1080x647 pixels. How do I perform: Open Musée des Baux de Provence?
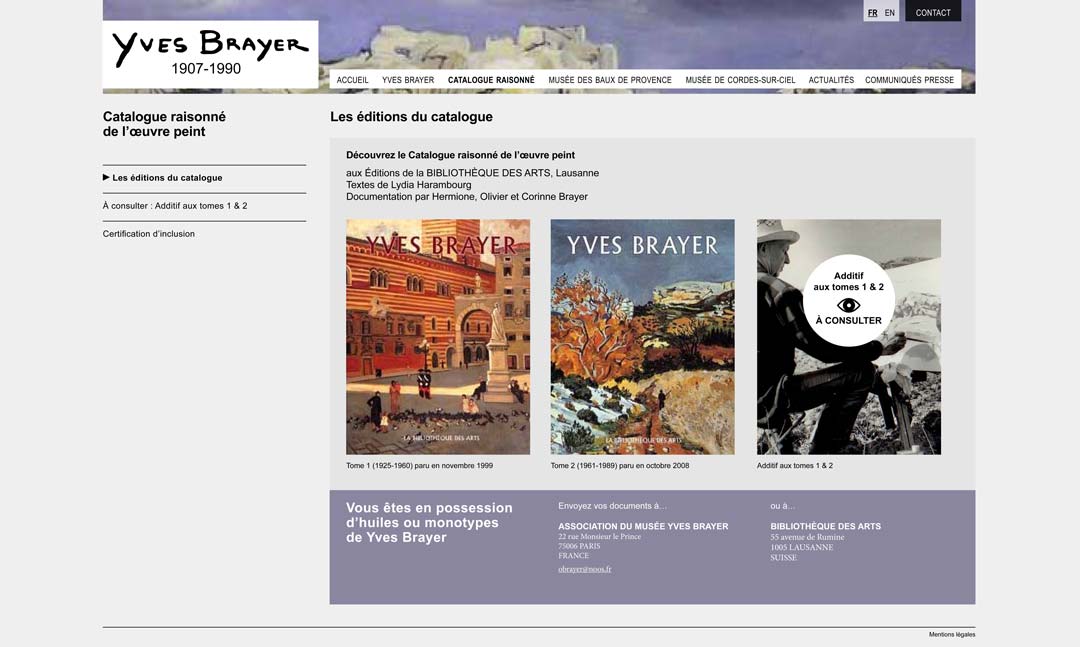click(610, 80)
